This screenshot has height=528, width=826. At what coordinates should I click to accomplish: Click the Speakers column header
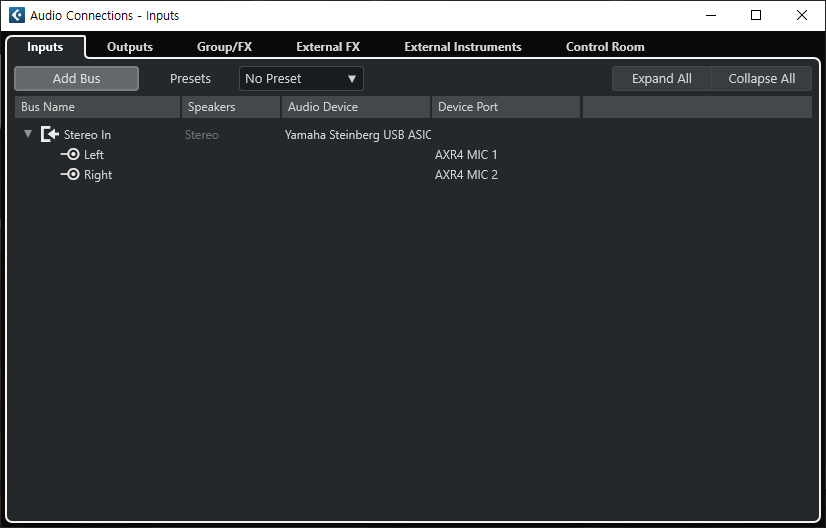click(231, 107)
